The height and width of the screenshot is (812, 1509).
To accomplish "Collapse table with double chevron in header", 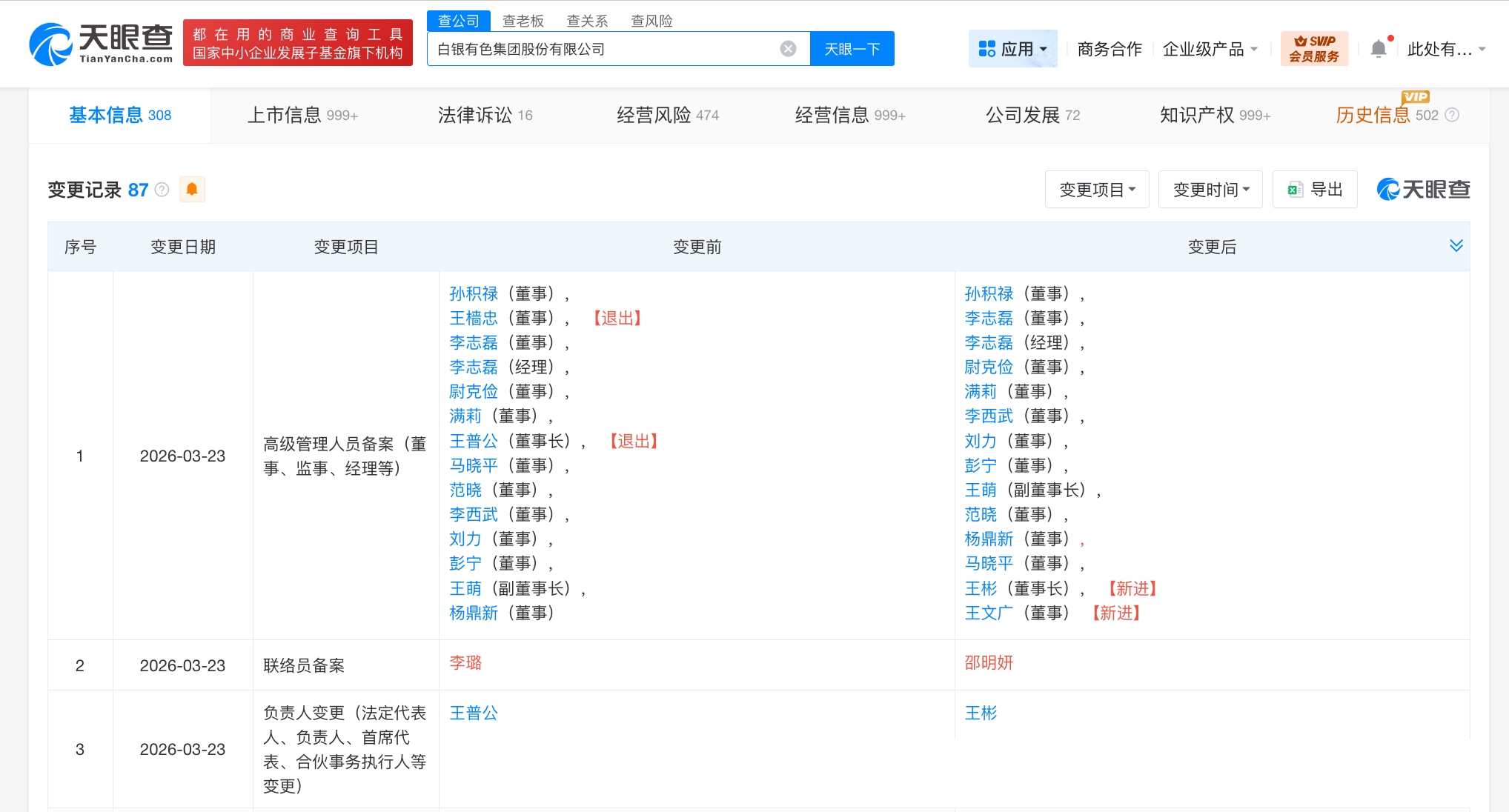I will click(1456, 246).
